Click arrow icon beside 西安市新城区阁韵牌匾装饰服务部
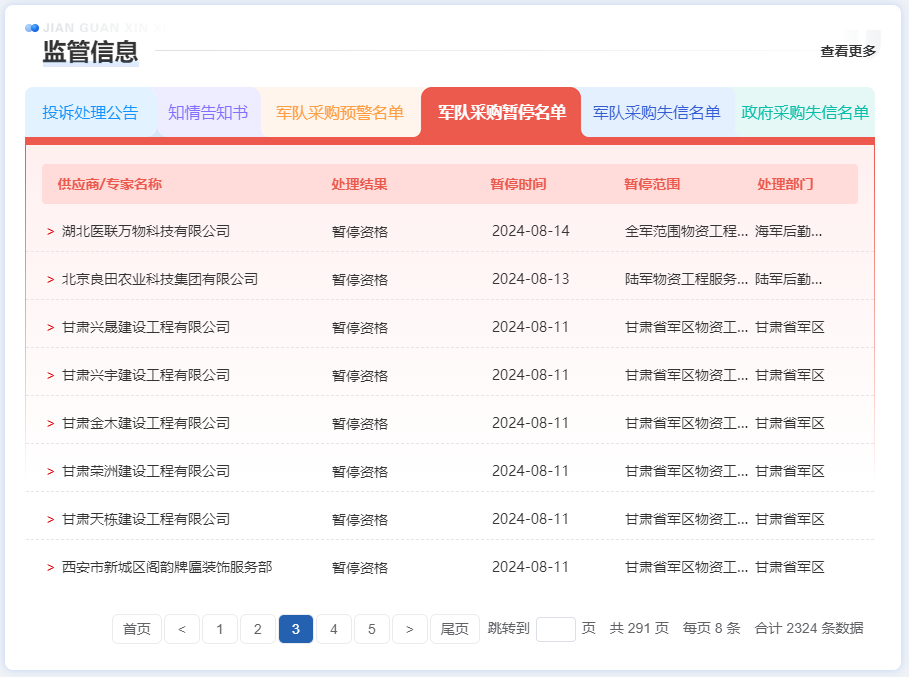 click(50, 568)
